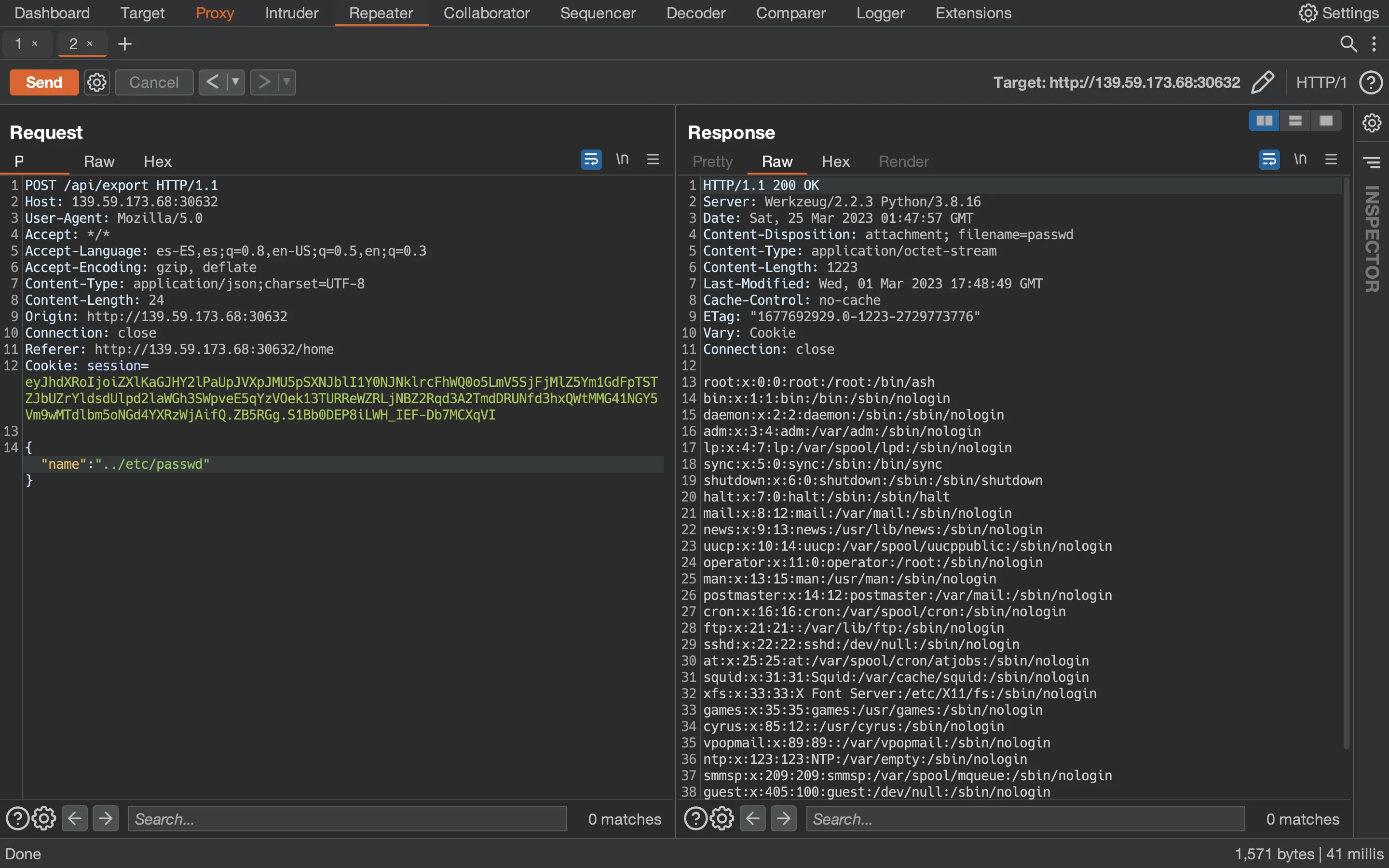Go to next request search match
1389x868 pixels.
point(106,819)
